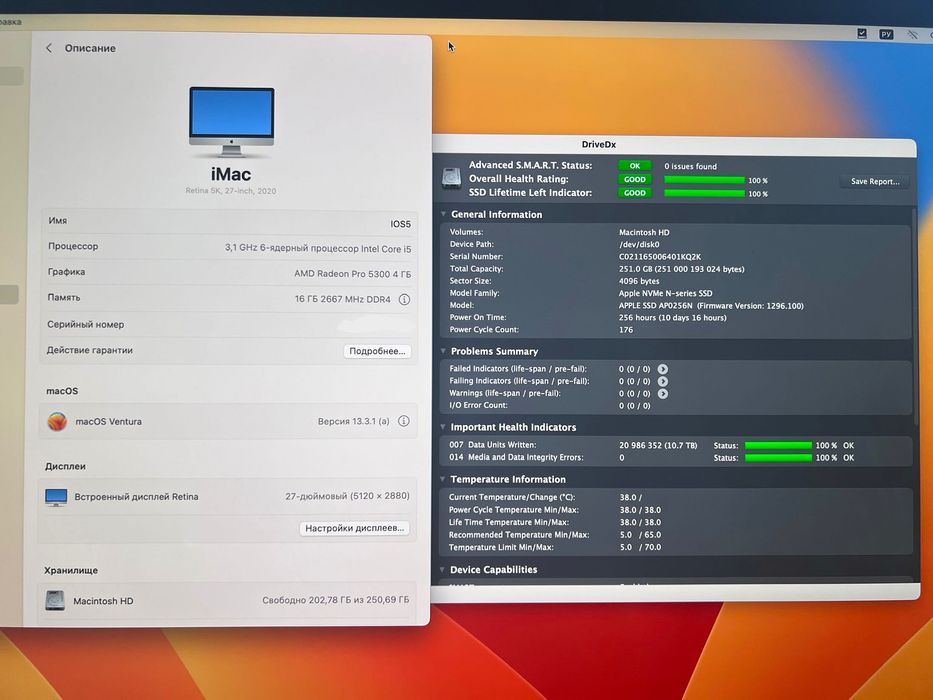Click GOOD badge for SSD Lifetime Left
The width and height of the screenshot is (933, 700).
[635, 193]
